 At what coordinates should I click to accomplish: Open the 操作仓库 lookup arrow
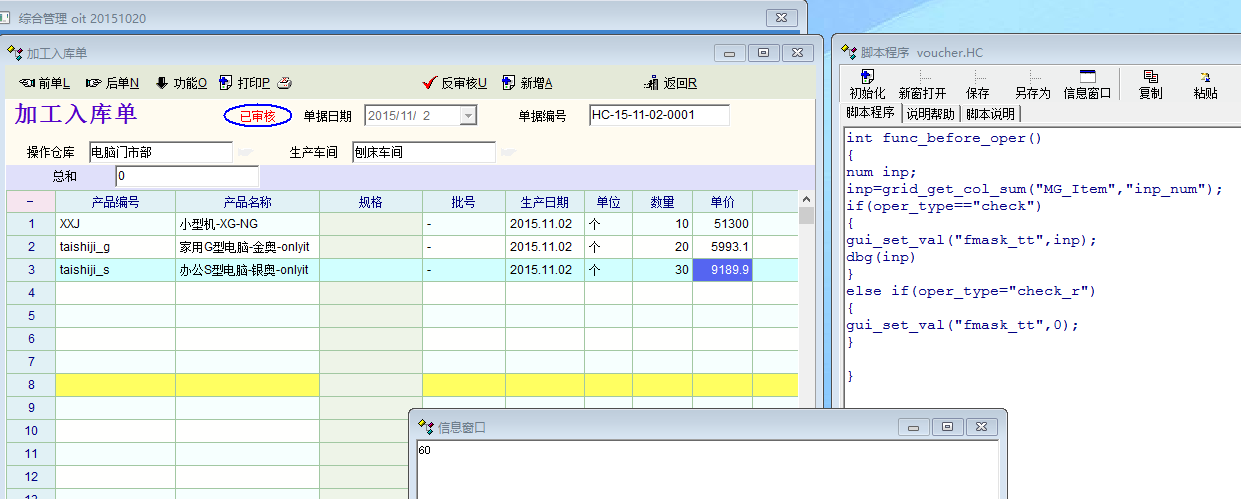click(245, 152)
